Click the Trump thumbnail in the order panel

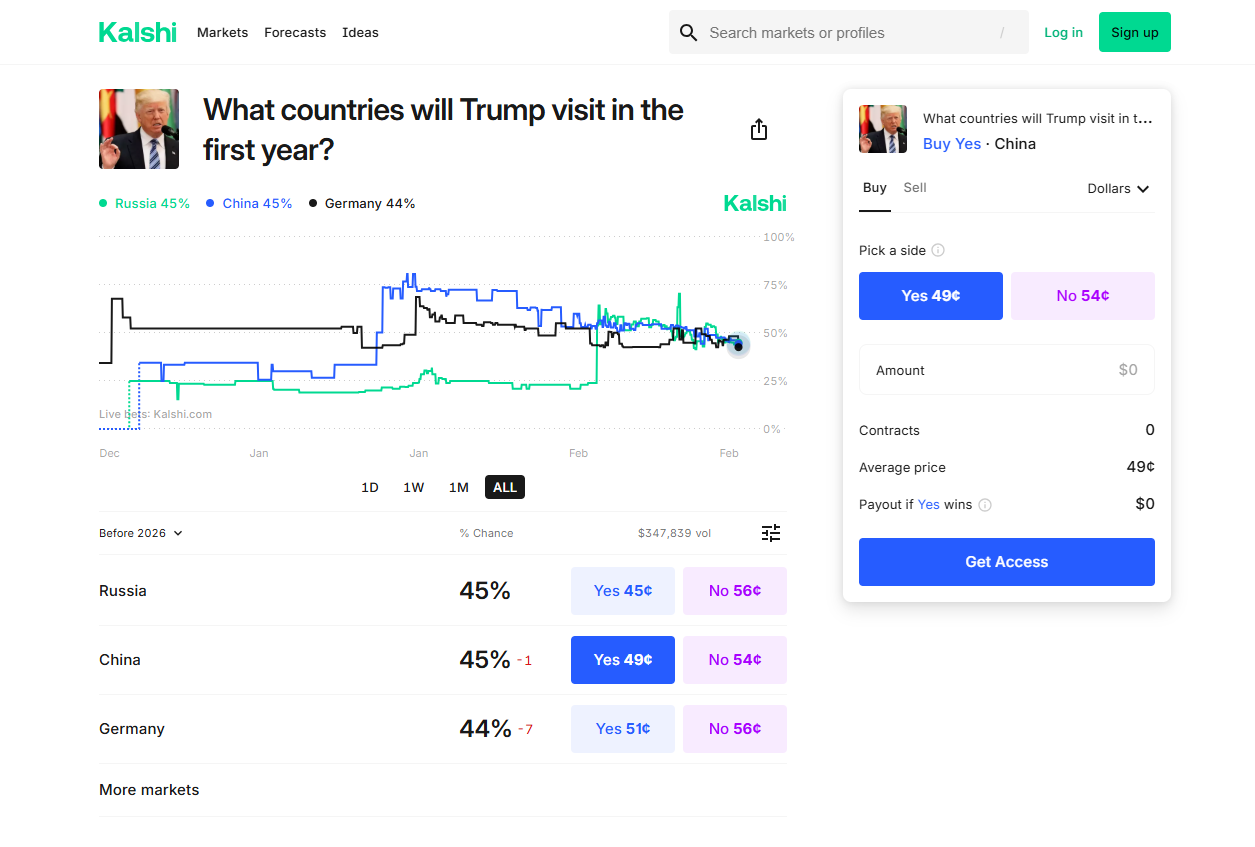883,129
